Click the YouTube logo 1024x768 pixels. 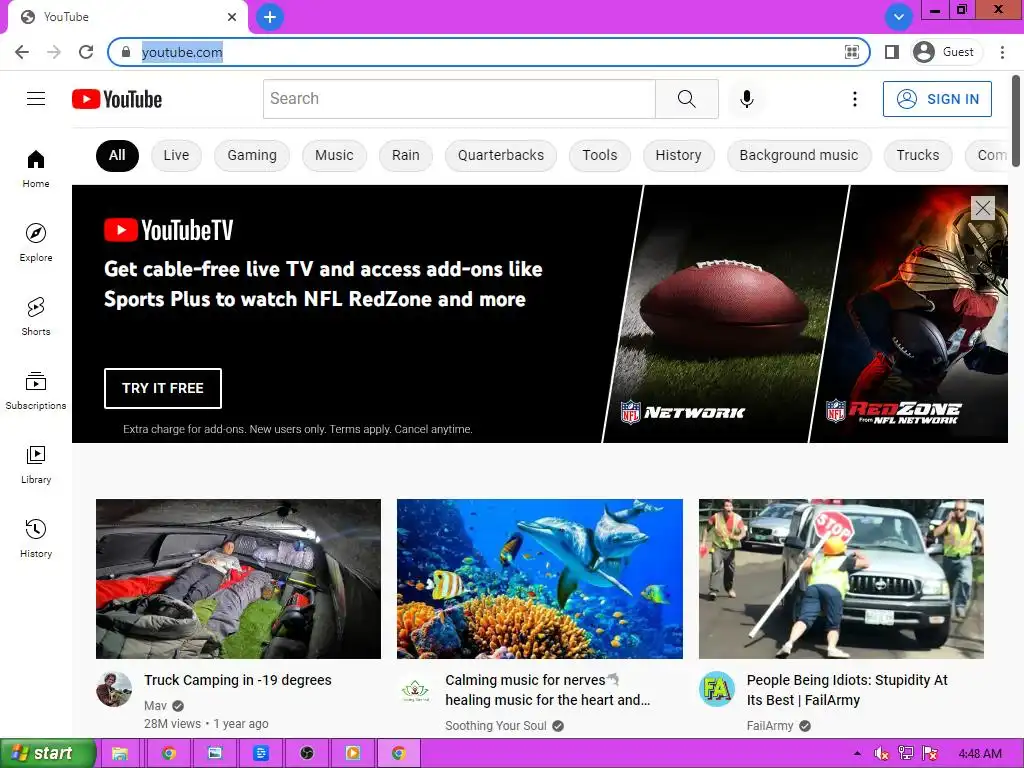[117, 99]
